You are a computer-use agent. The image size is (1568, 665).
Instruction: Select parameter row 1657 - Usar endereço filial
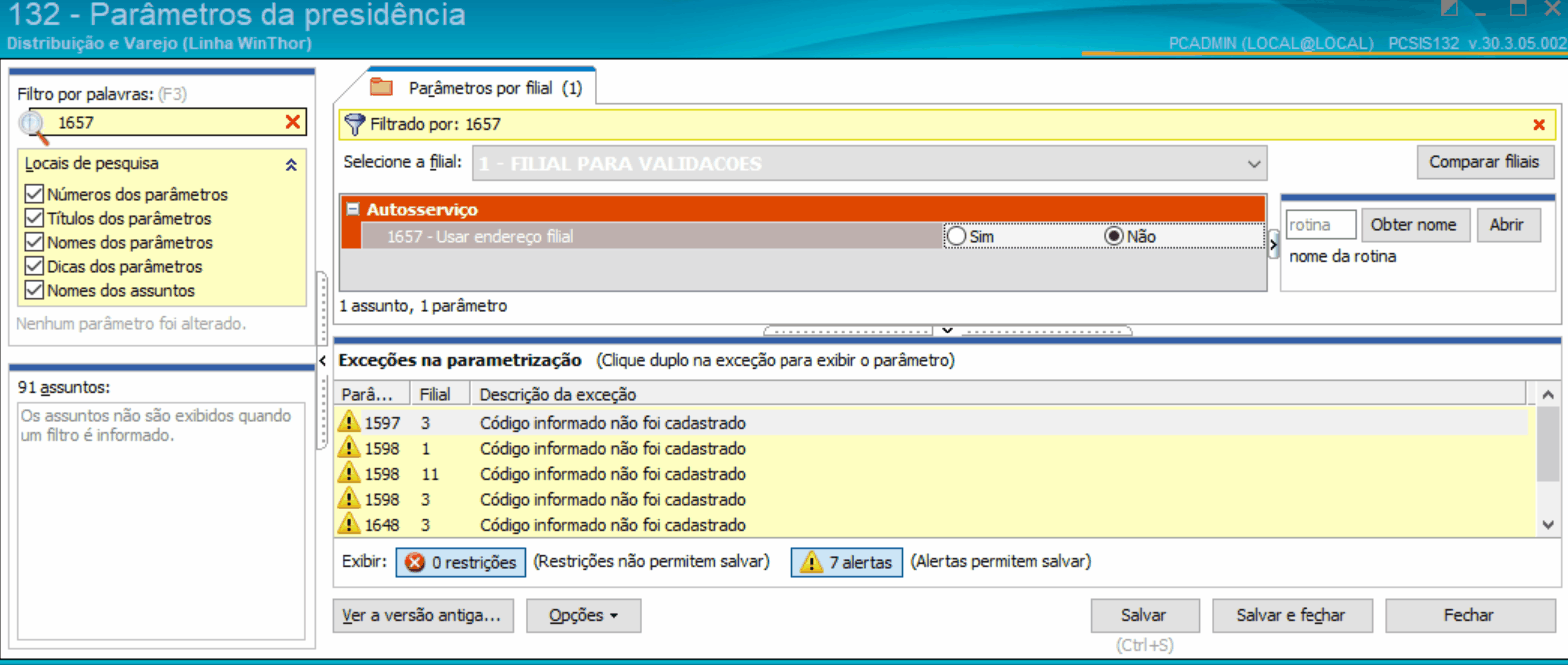tap(652, 236)
